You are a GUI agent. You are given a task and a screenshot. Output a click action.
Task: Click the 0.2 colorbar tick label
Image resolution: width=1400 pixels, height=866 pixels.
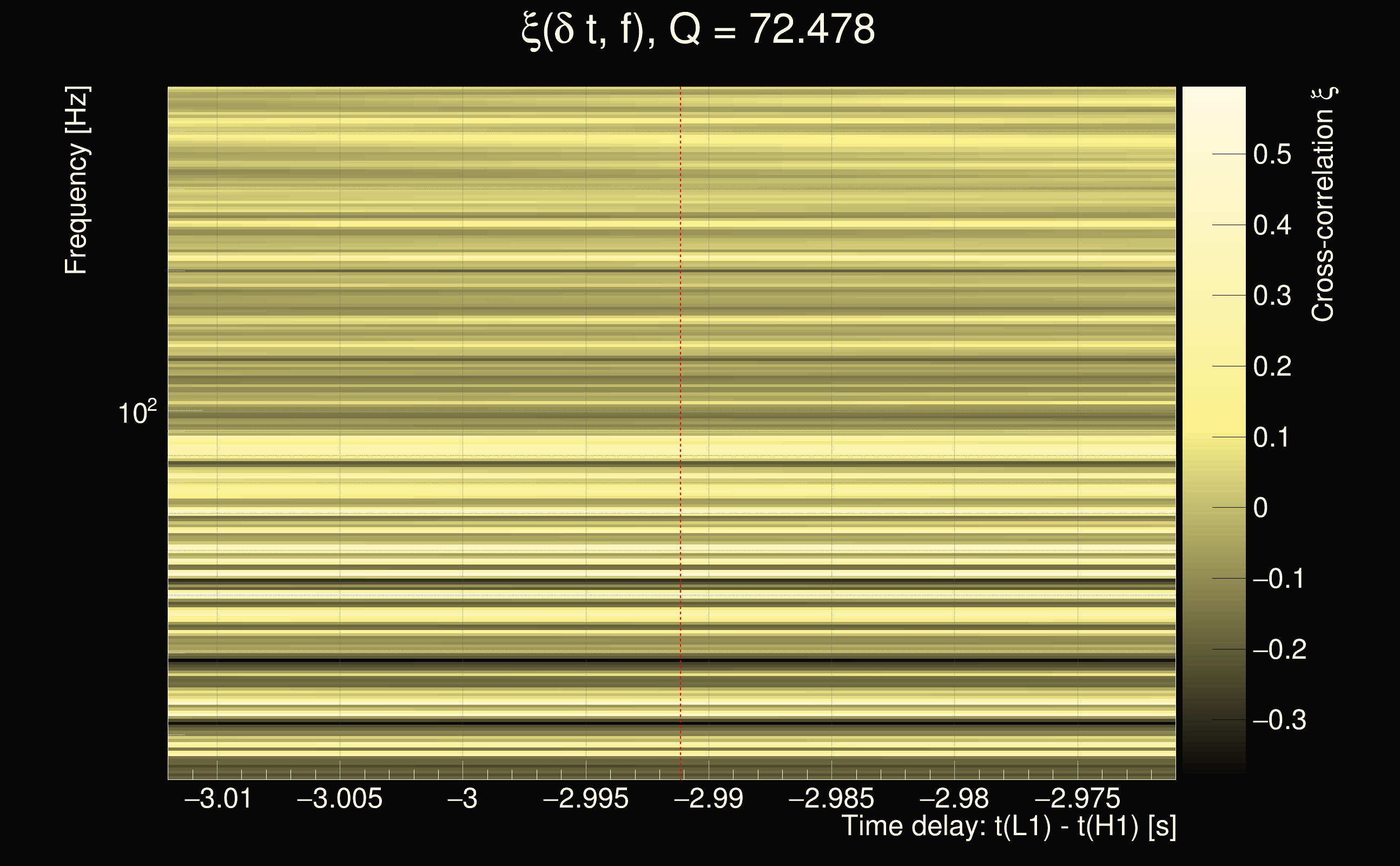[x=1272, y=366]
